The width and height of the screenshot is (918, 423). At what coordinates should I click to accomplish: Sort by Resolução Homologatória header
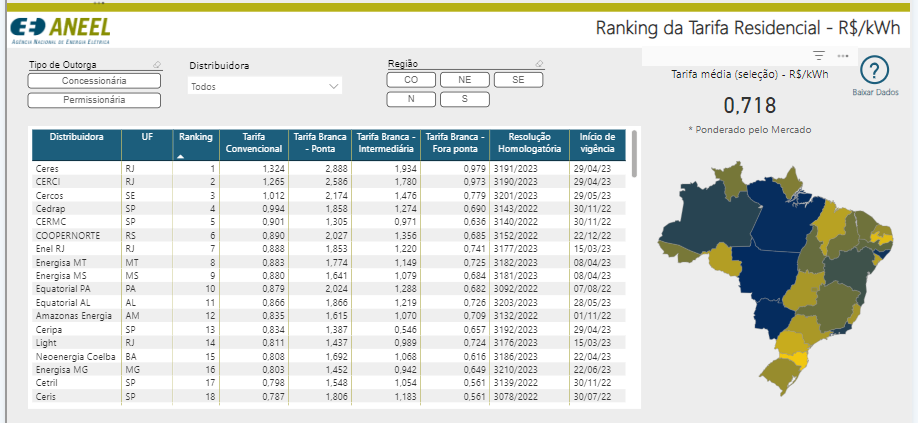[x=529, y=143]
